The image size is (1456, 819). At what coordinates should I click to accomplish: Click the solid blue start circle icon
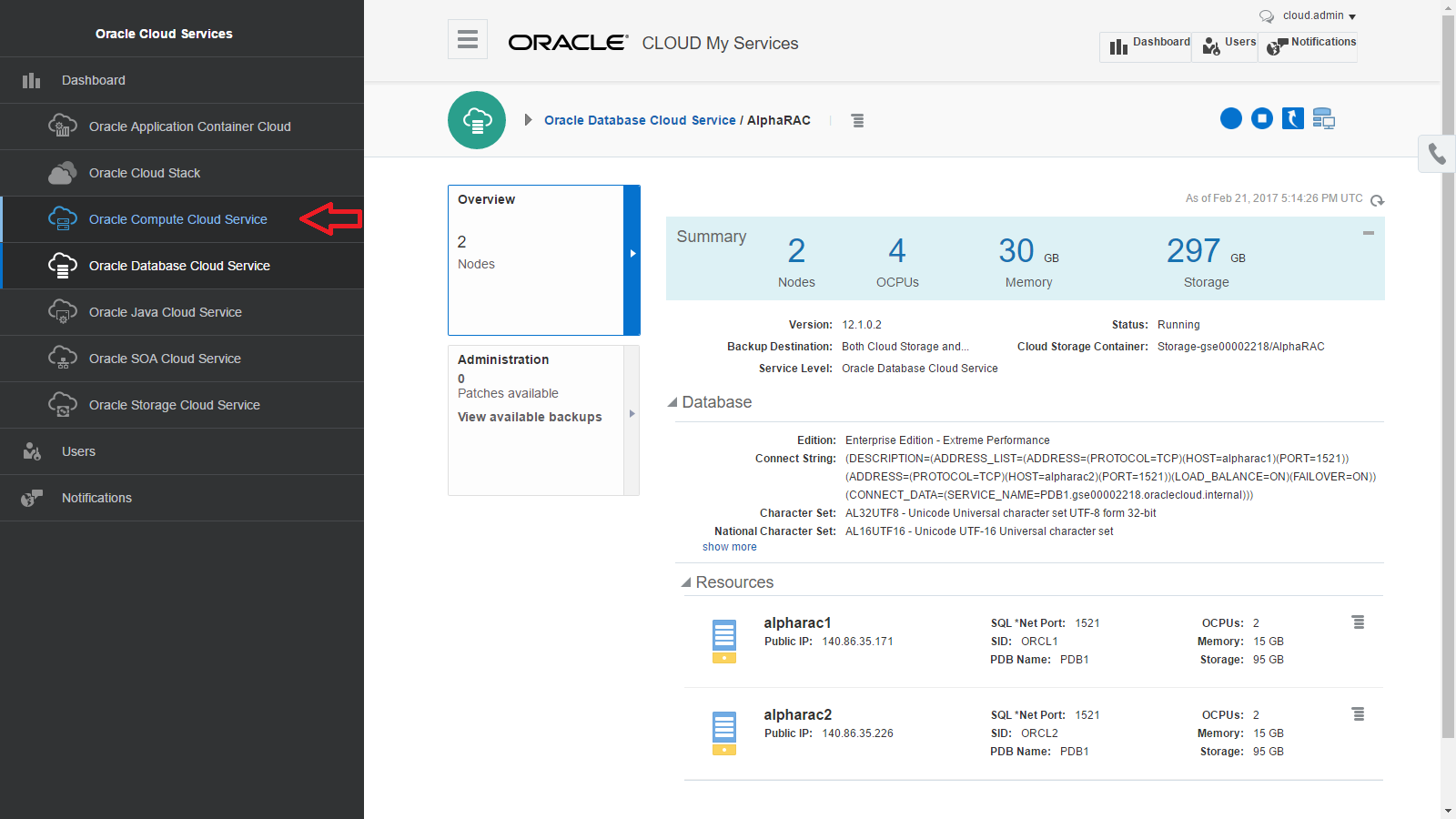[x=1231, y=118]
